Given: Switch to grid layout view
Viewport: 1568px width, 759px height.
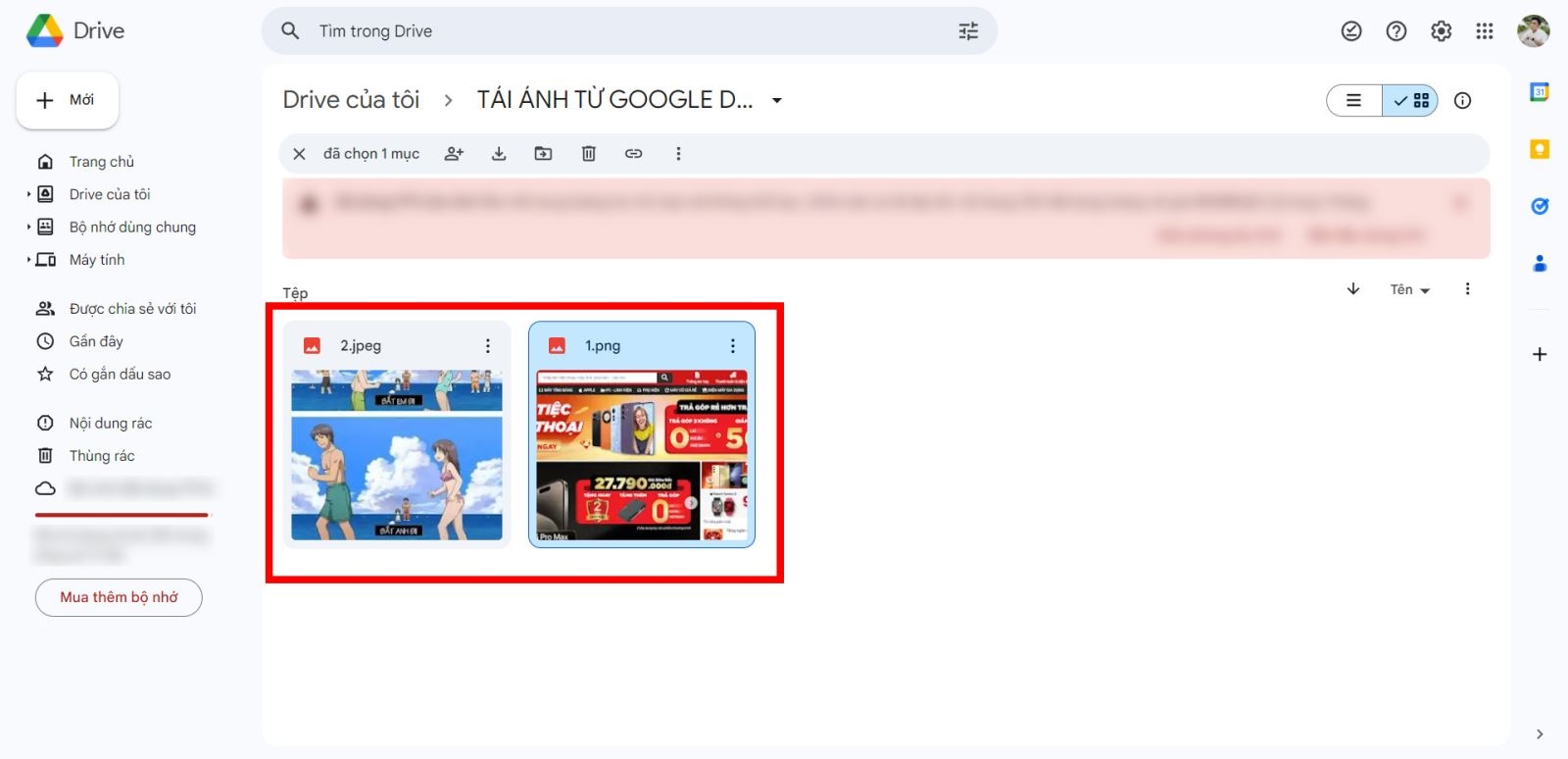Looking at the screenshot, I should click(x=1410, y=100).
